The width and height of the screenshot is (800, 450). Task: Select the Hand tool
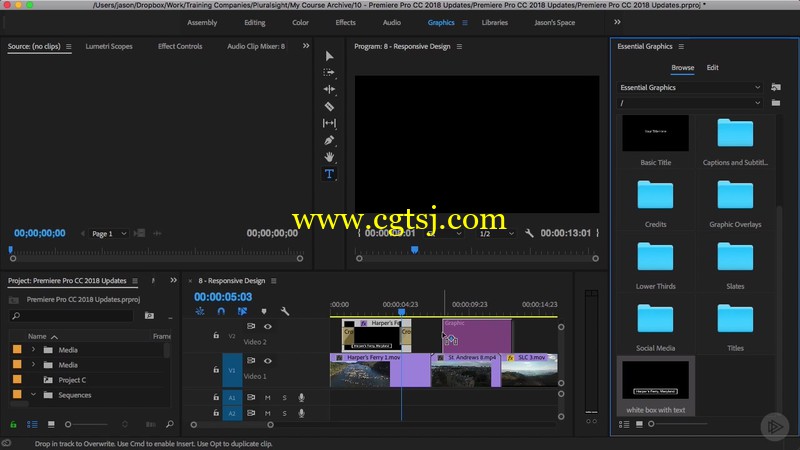329,157
